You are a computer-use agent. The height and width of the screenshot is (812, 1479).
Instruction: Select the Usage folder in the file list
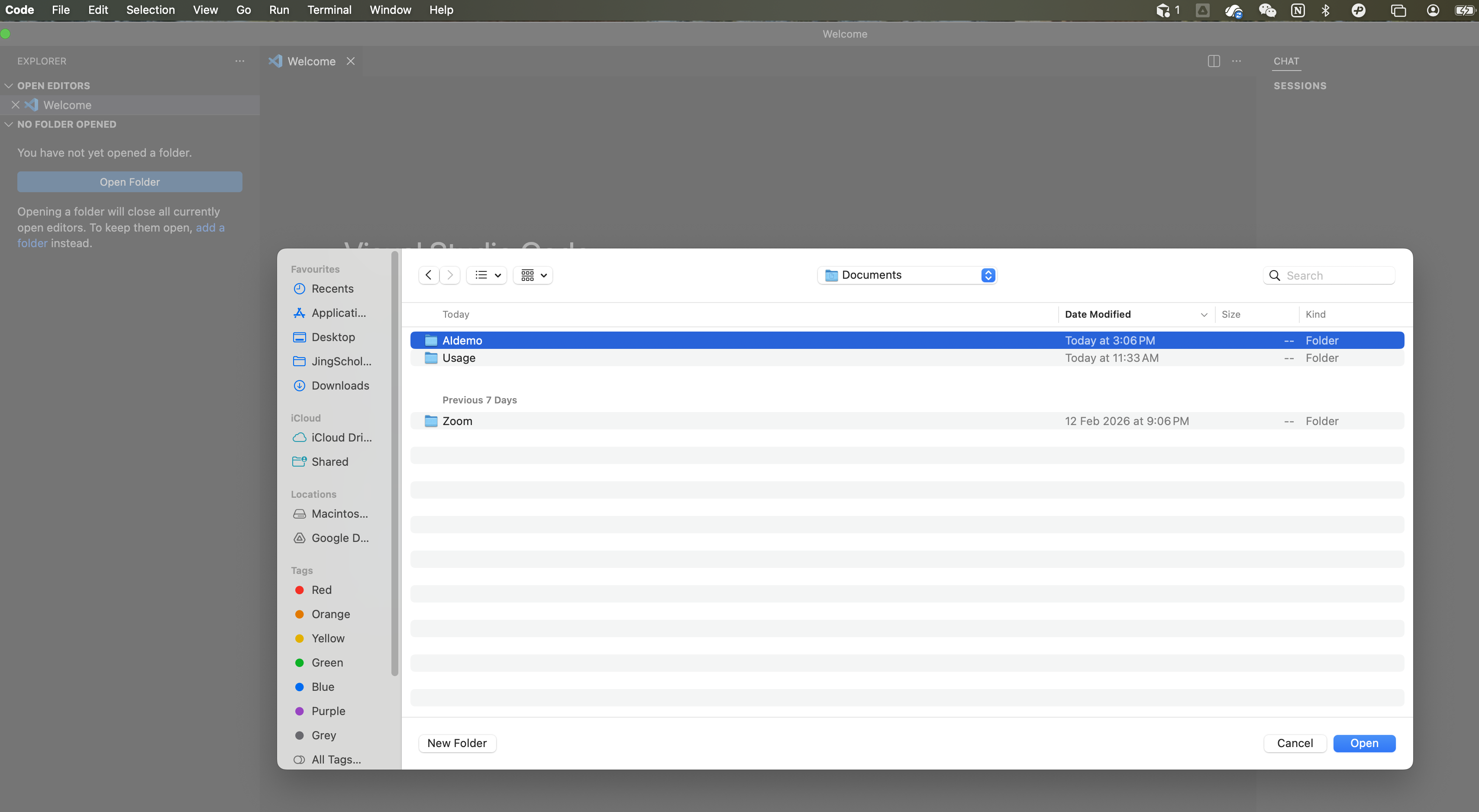click(458, 358)
